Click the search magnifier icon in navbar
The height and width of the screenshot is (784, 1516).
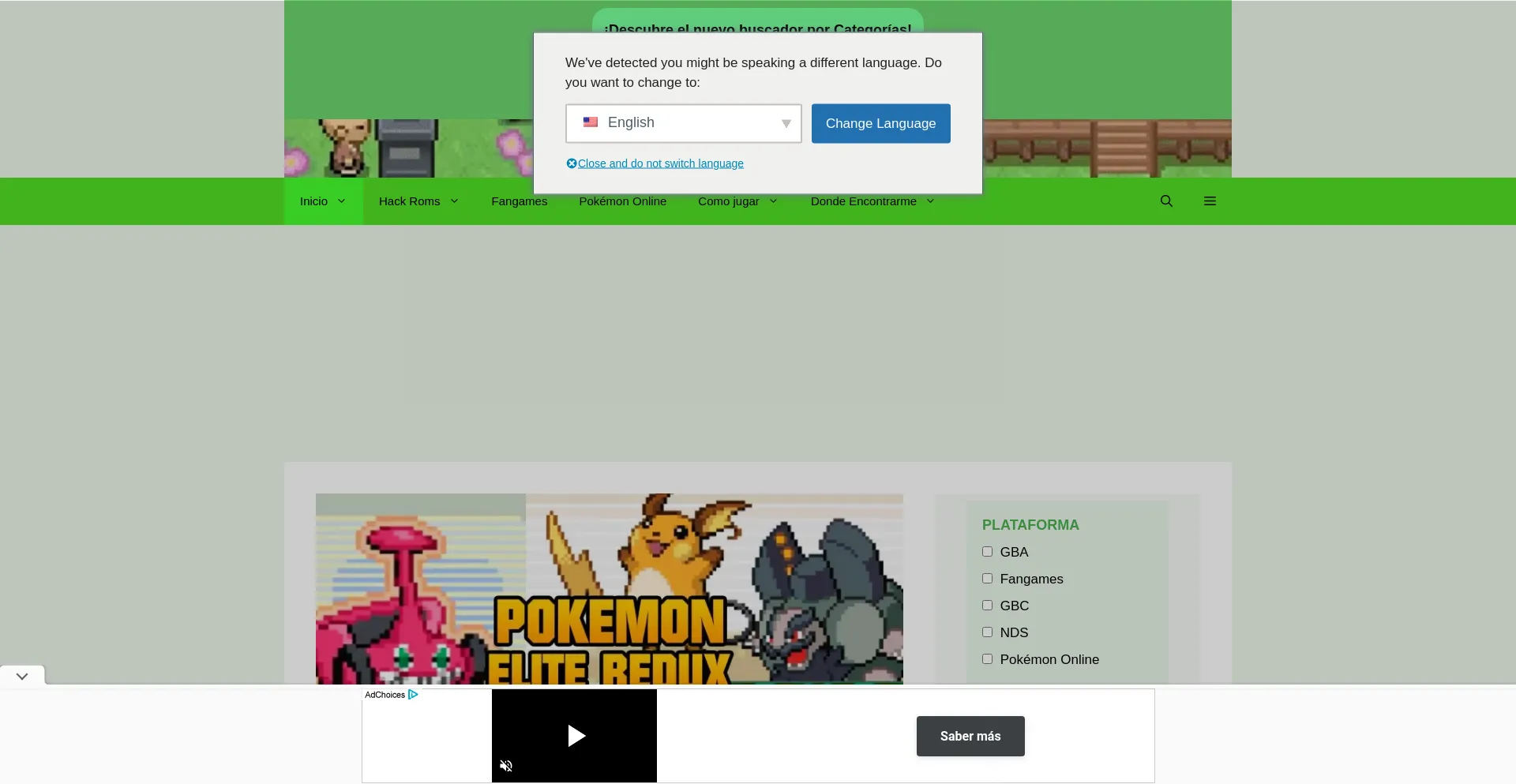click(x=1166, y=201)
